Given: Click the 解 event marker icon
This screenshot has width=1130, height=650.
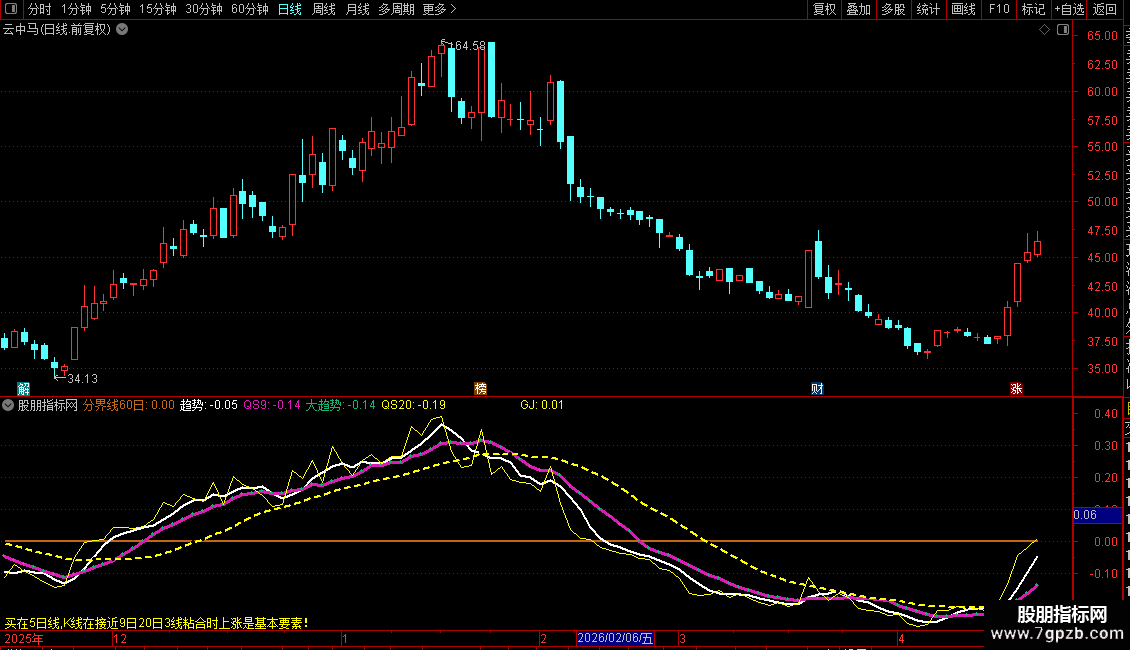Looking at the screenshot, I should click(x=24, y=389).
